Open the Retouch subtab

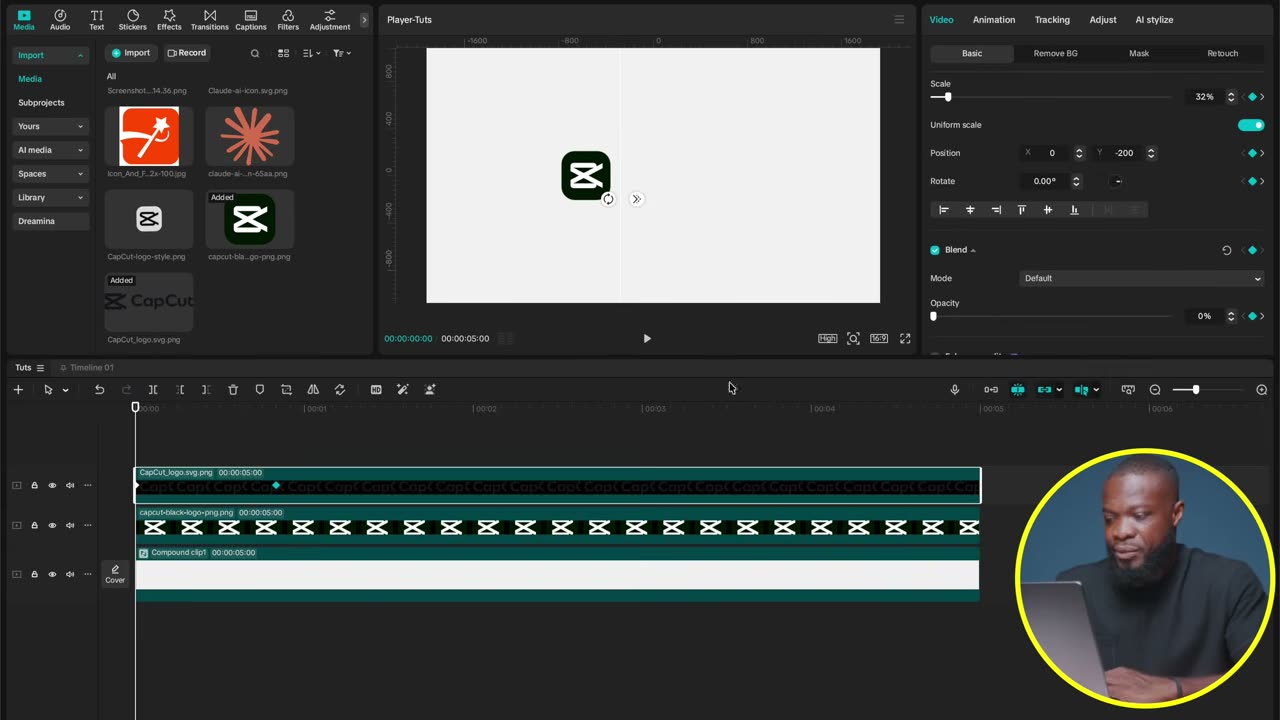click(x=1222, y=53)
